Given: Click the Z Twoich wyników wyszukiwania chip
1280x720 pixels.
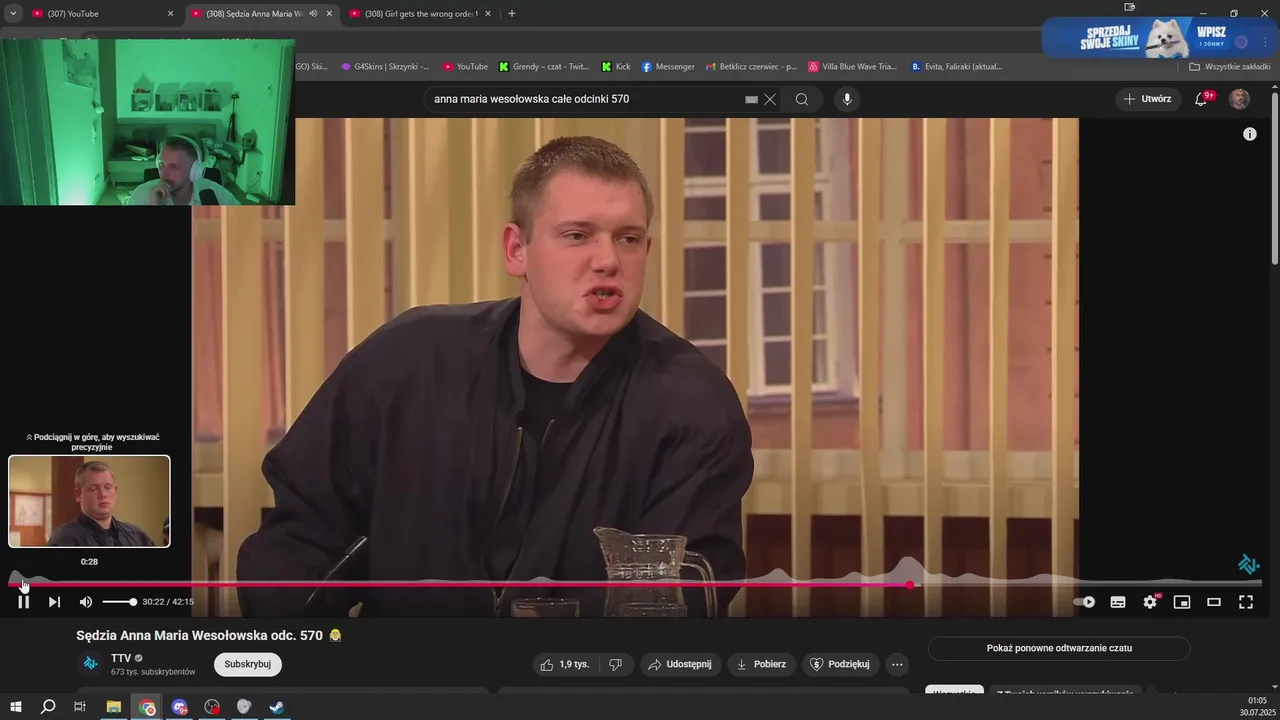Looking at the screenshot, I should click(x=1065, y=692).
